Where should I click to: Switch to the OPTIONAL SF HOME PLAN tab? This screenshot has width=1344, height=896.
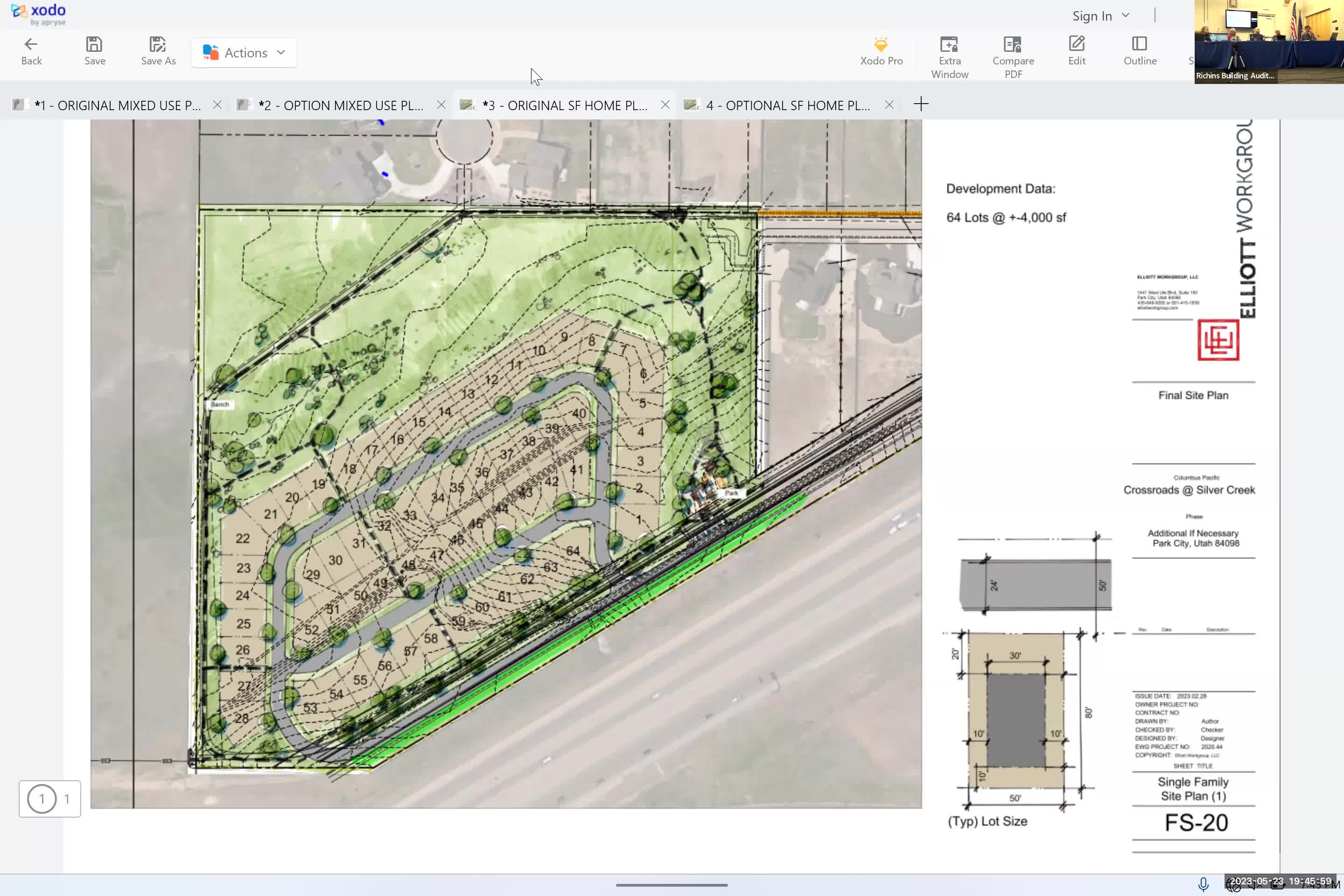point(789,105)
